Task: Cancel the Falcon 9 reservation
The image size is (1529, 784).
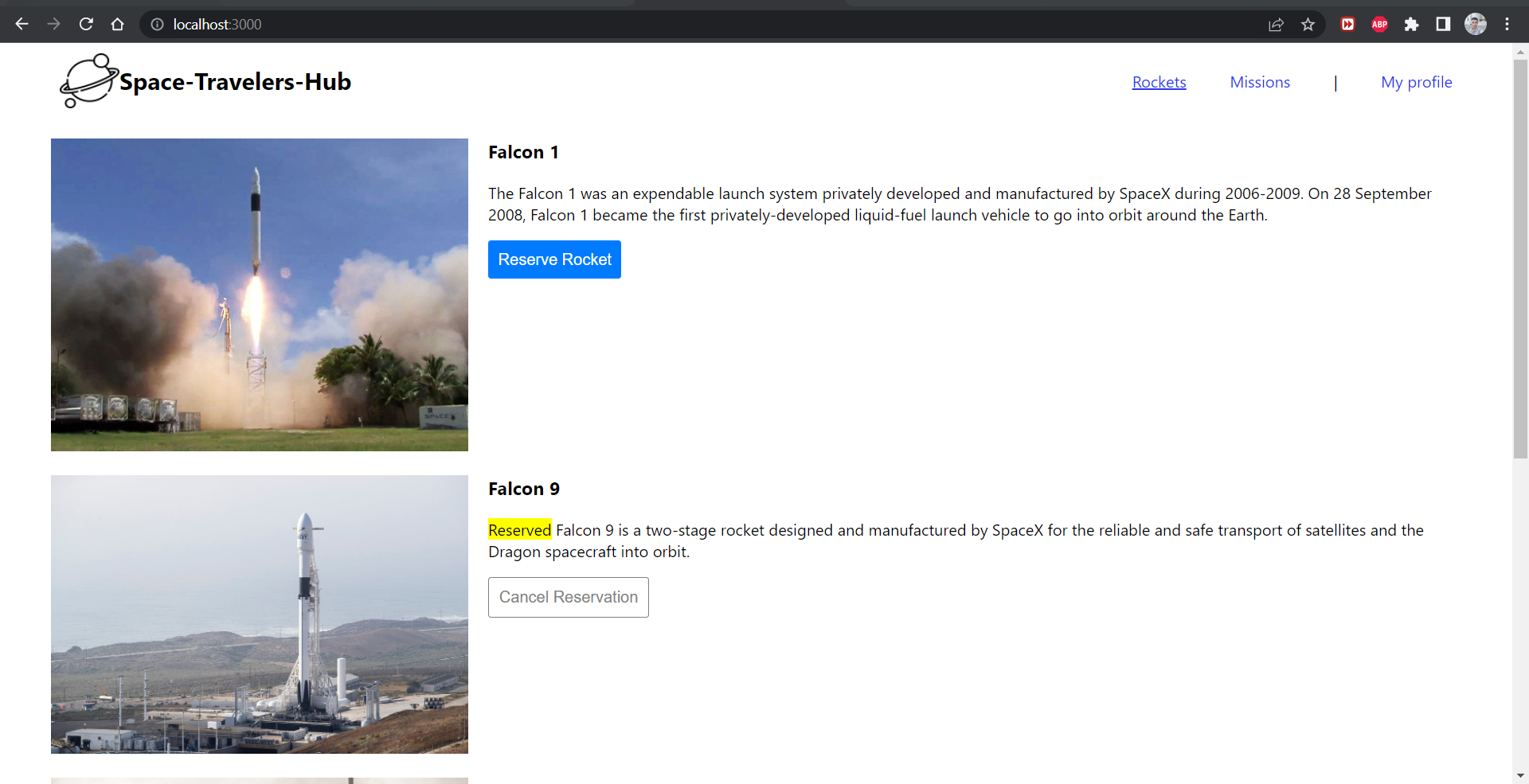Action: [569, 597]
